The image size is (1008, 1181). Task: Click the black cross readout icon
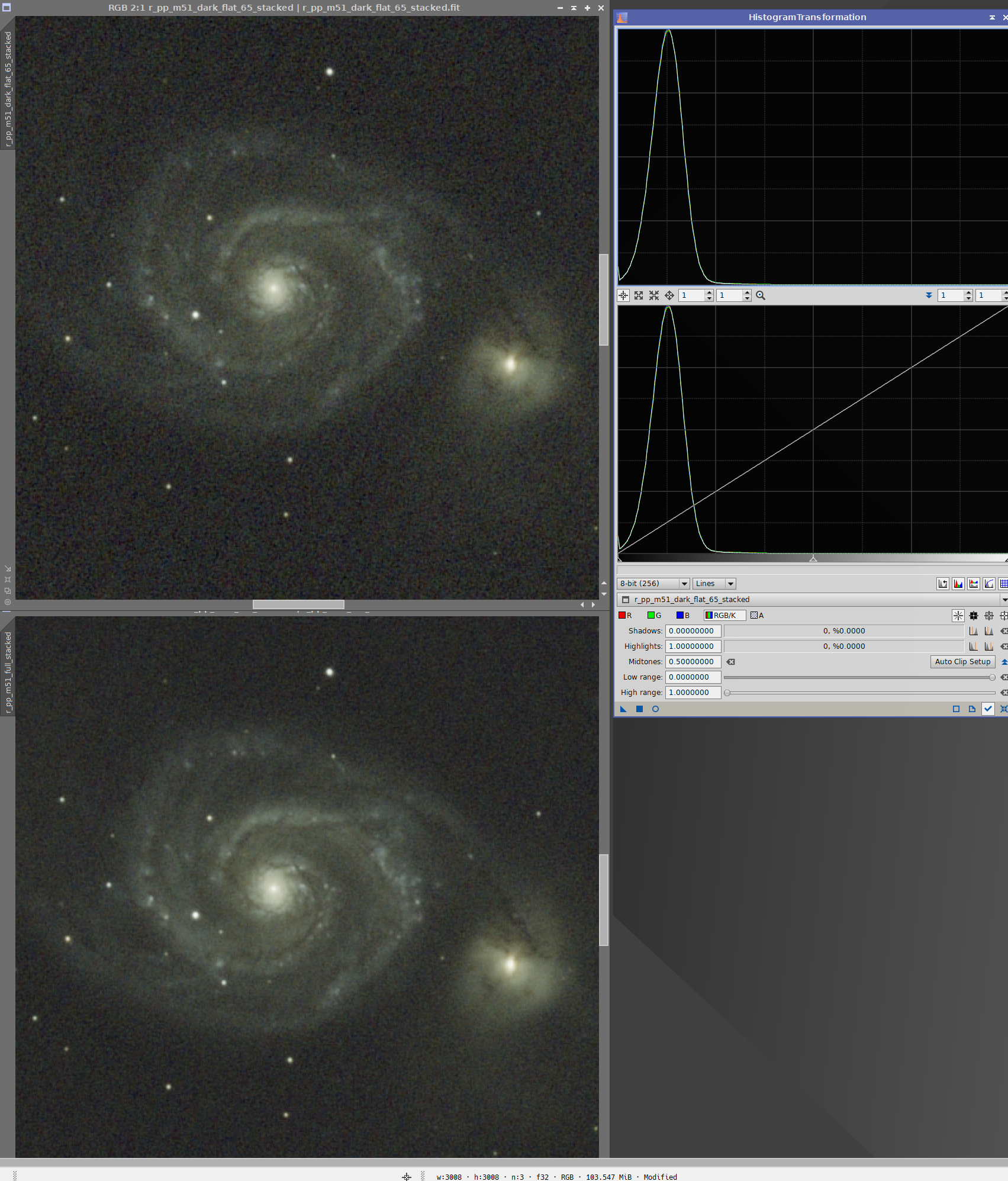974,616
